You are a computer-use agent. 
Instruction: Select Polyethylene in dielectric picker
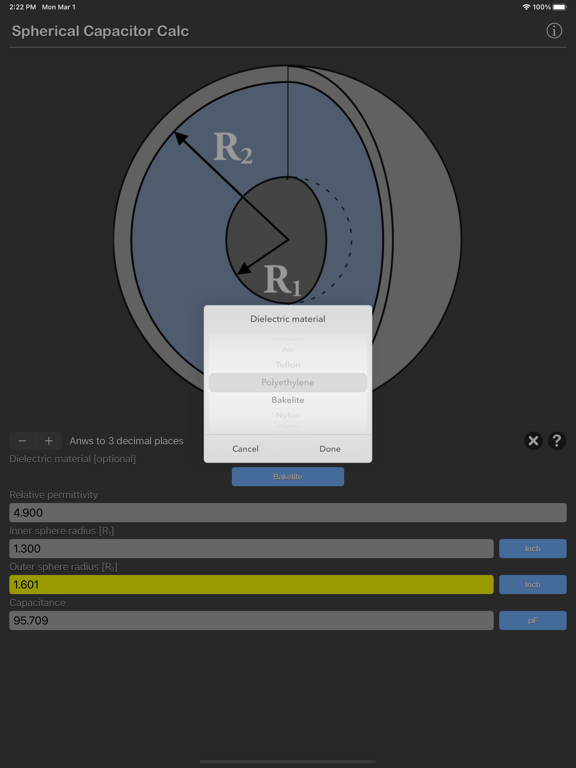pos(288,383)
